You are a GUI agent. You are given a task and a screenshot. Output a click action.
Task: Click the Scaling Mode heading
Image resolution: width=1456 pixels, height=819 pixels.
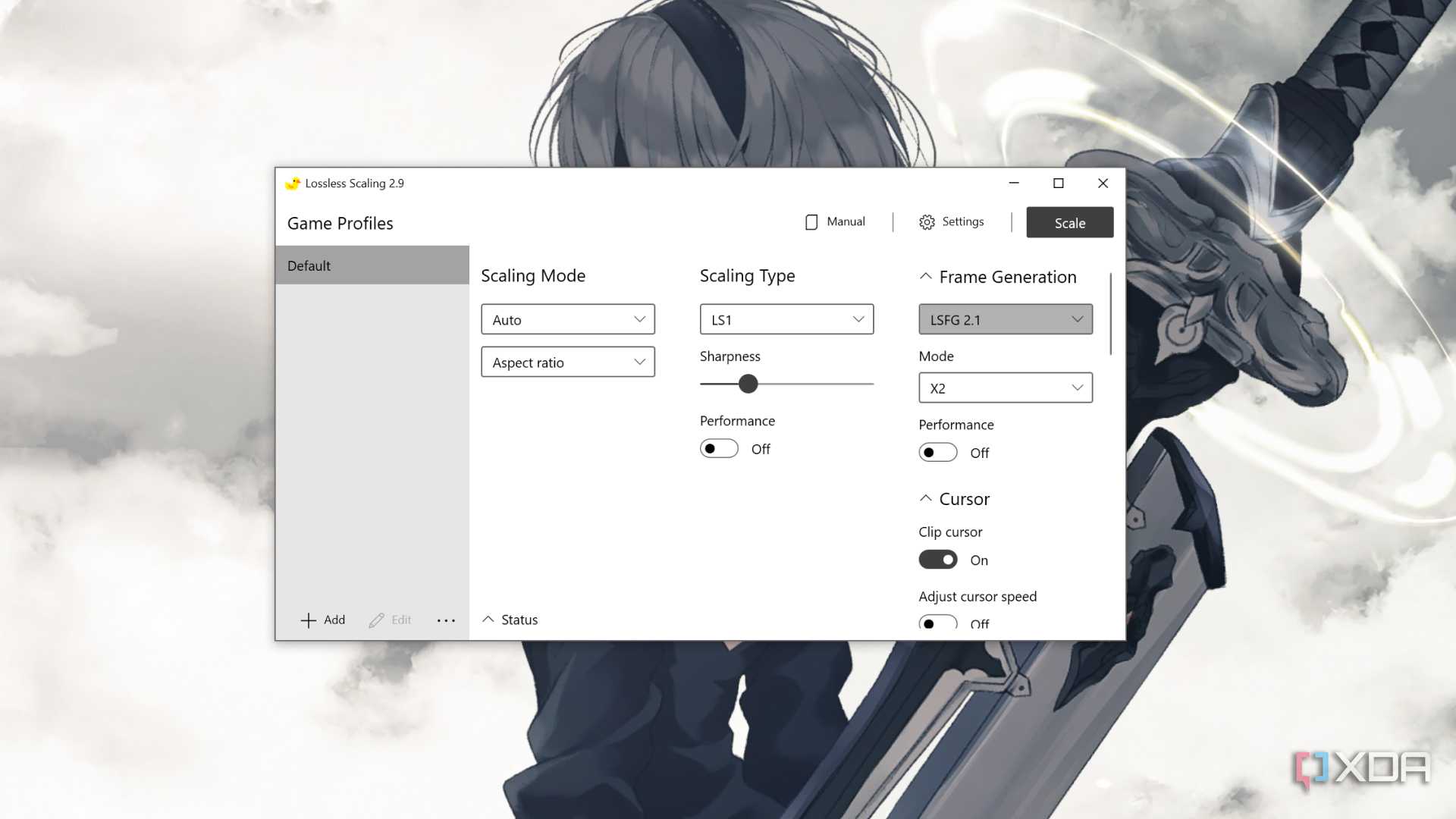click(x=533, y=276)
